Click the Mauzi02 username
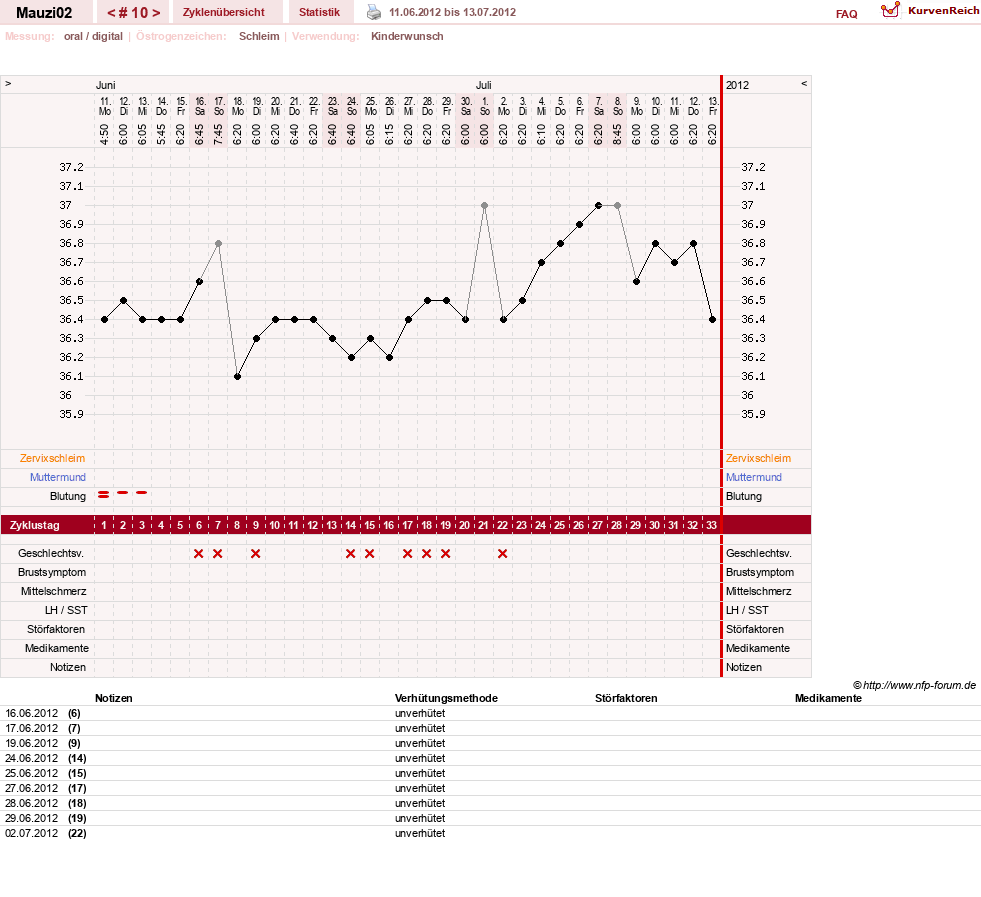The height and width of the screenshot is (897, 981). tap(44, 13)
